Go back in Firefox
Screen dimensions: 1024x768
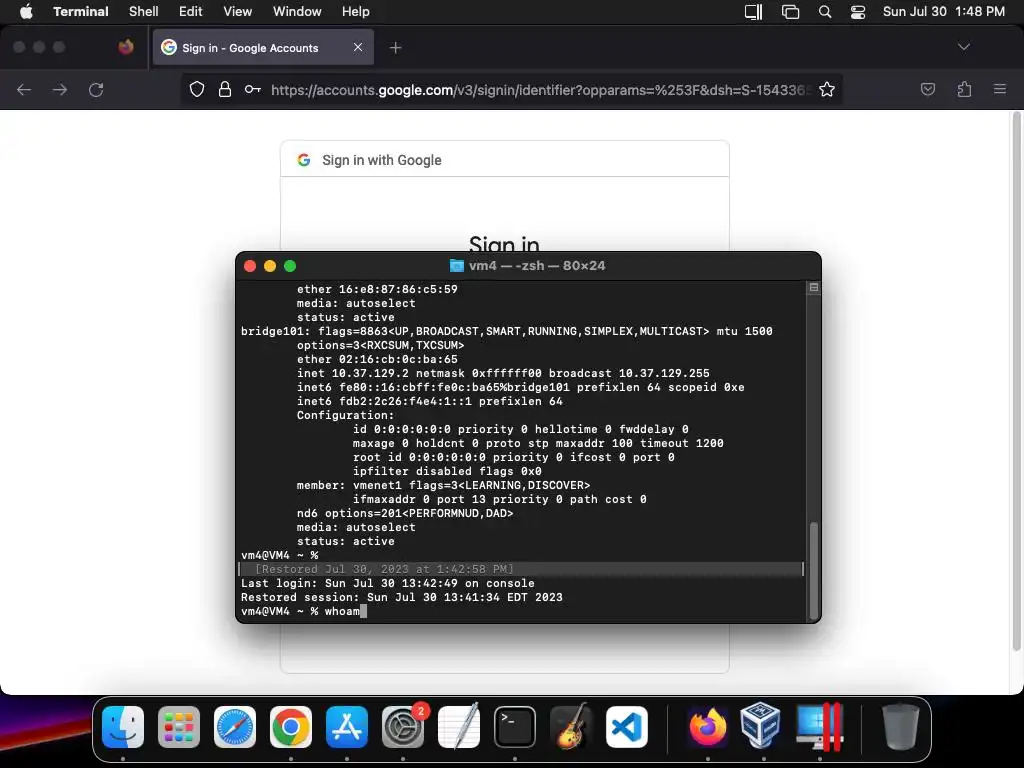(x=24, y=89)
